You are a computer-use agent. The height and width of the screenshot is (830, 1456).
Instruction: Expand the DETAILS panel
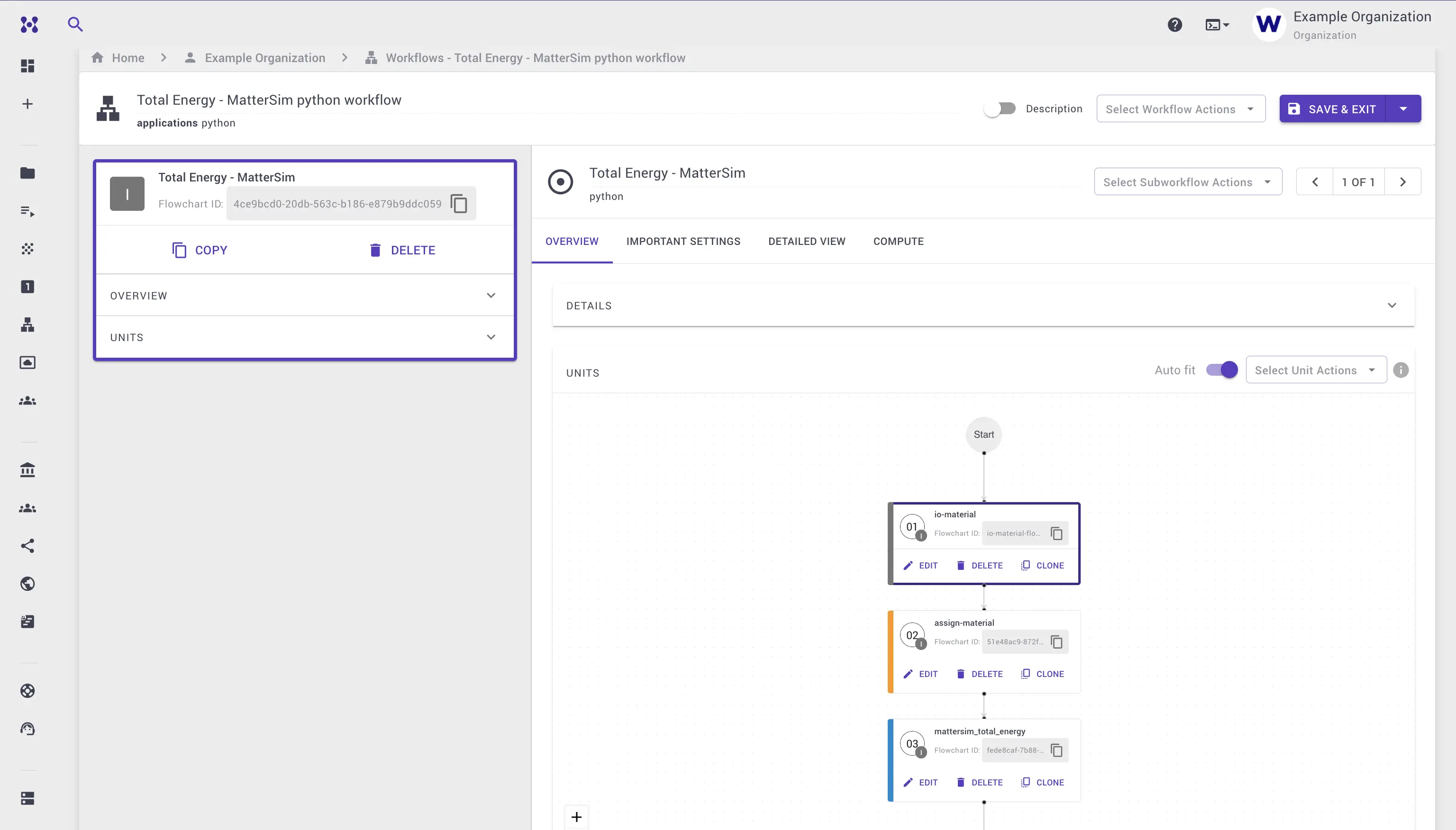[x=983, y=306]
